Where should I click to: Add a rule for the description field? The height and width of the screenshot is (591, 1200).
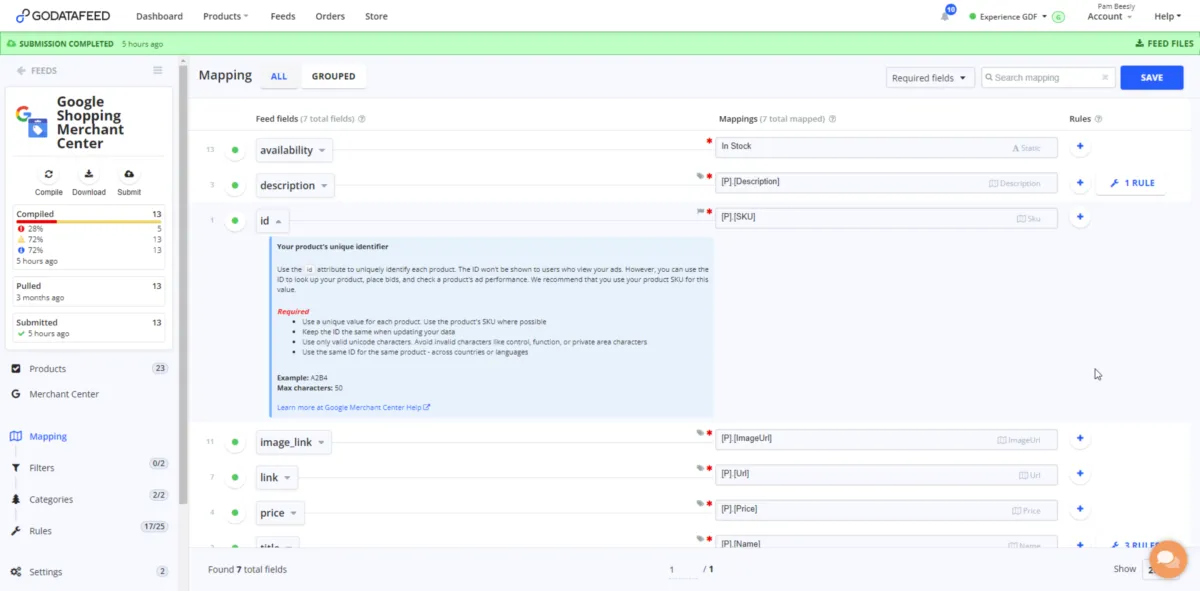click(1080, 183)
